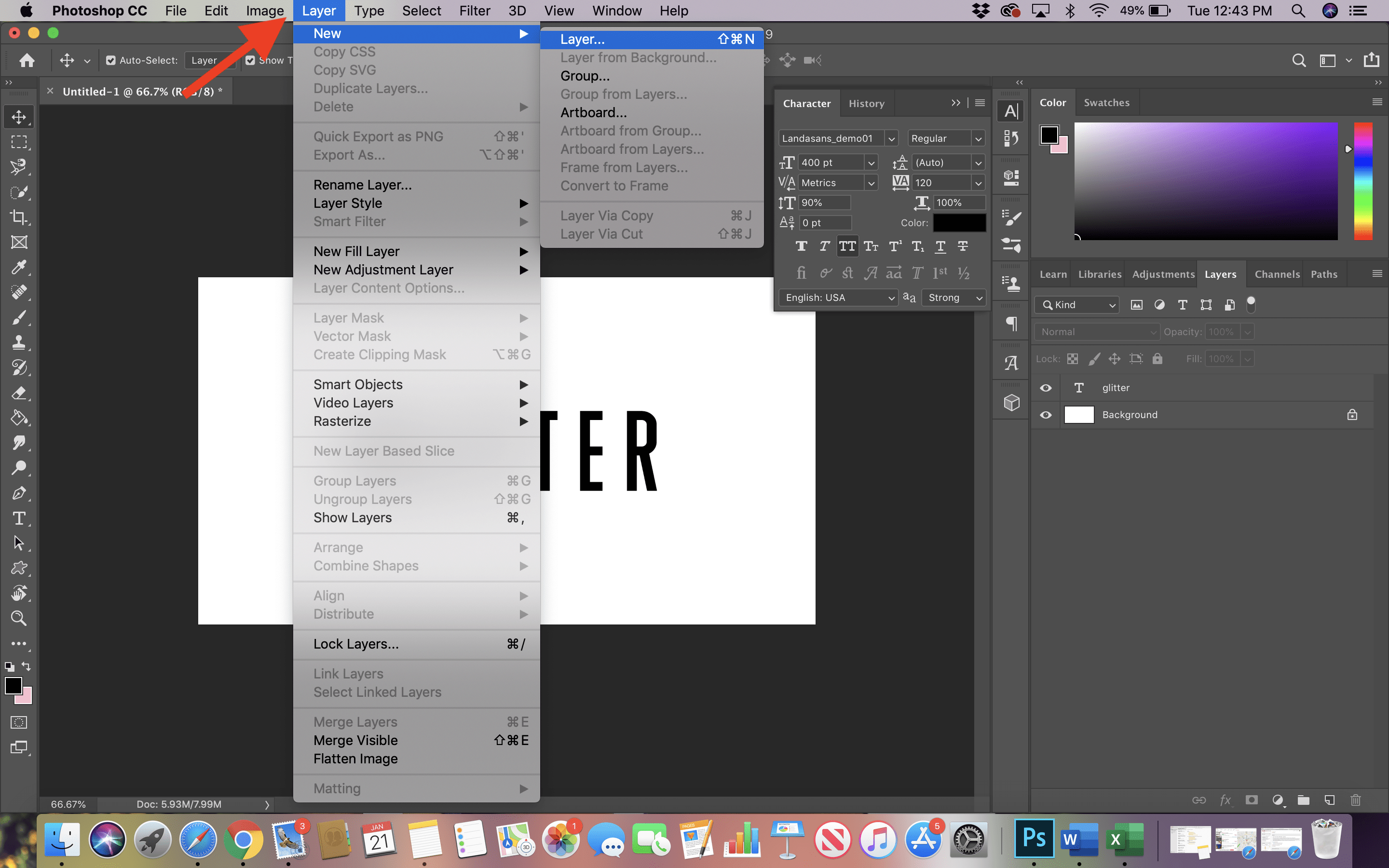Hide the glitter text layer
This screenshot has height=868, width=1389.
tap(1045, 388)
